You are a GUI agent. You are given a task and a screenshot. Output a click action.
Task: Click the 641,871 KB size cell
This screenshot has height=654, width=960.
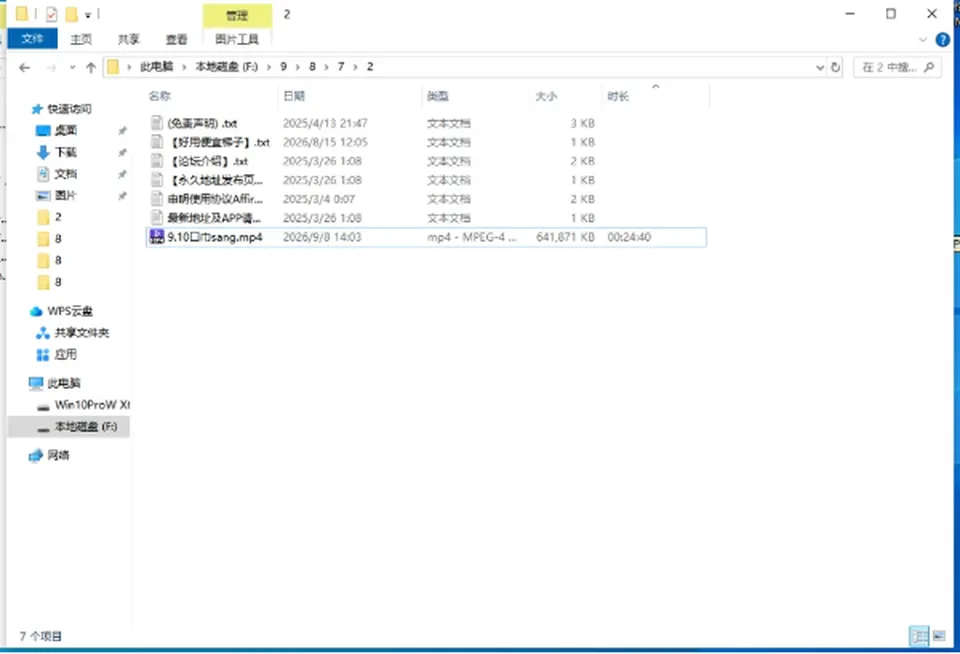[565, 237]
